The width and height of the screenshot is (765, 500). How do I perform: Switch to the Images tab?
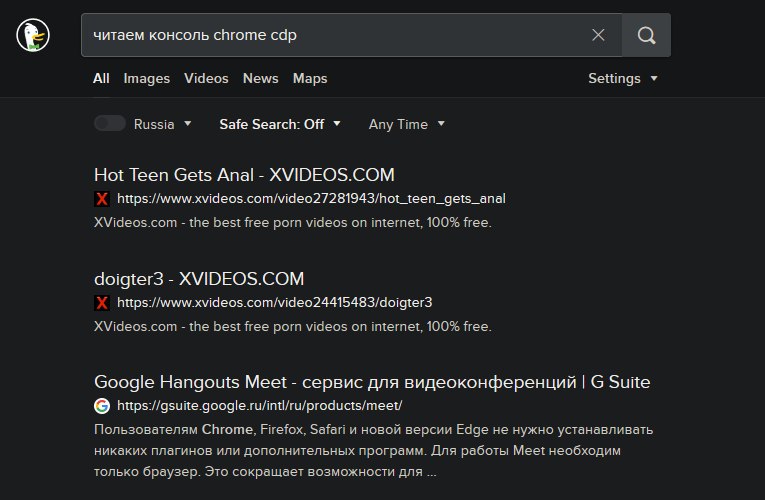pyautogui.click(x=146, y=79)
